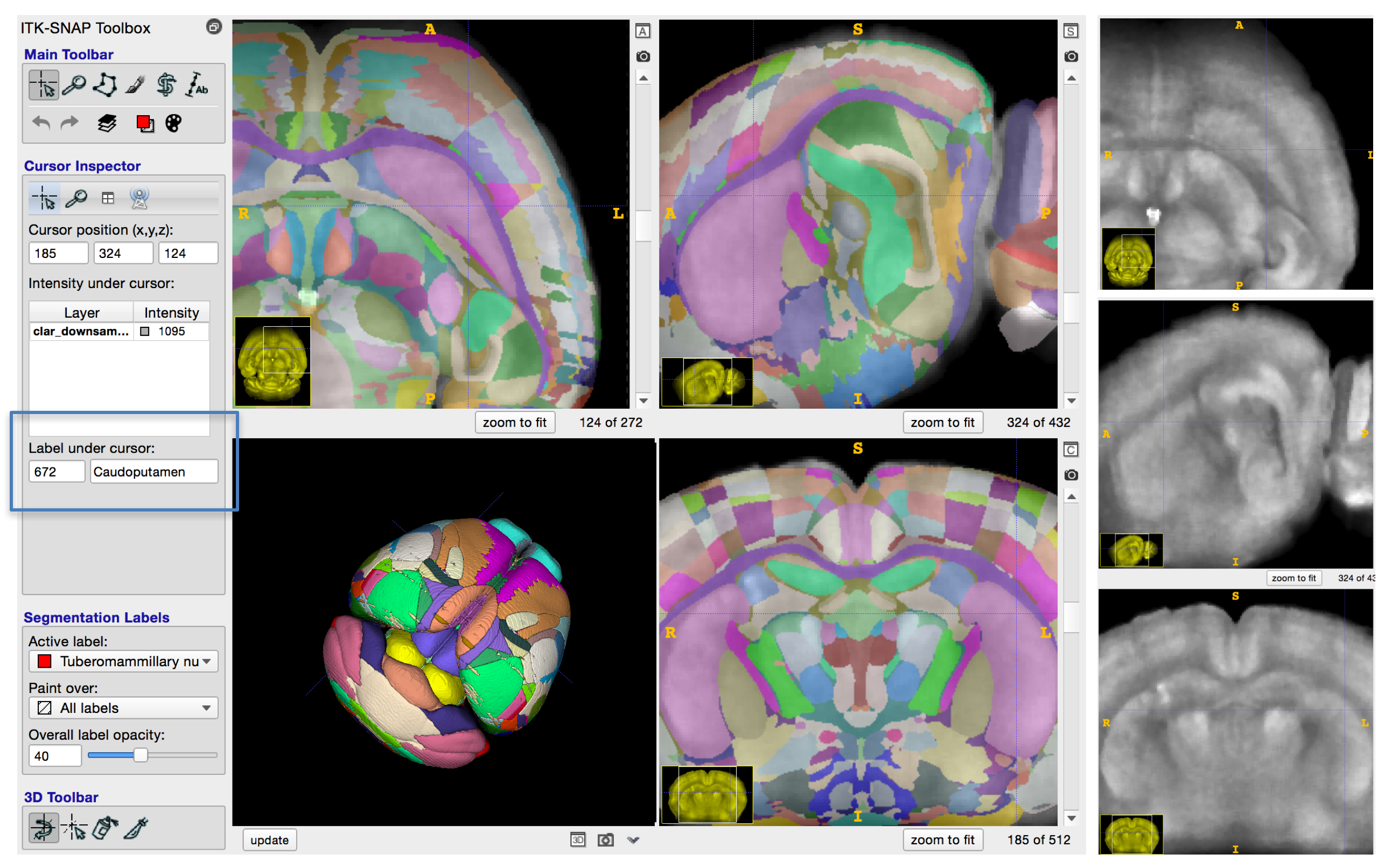1385x868 pixels.
Task: Click zoom to fit under axial view
Action: (514, 423)
